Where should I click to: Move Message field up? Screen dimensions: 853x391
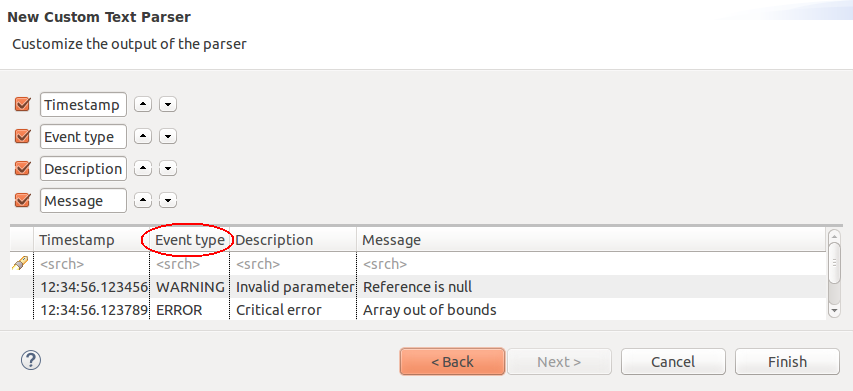click(x=143, y=201)
